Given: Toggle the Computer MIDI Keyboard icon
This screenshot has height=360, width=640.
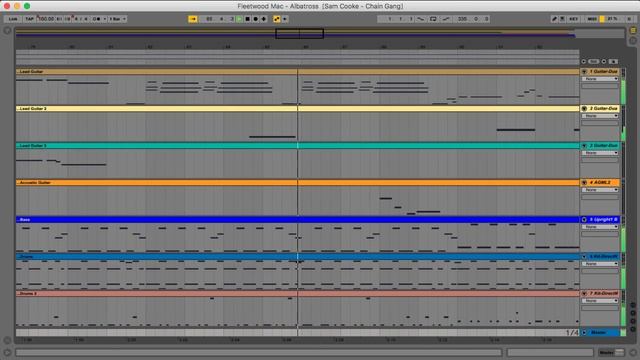Looking at the screenshot, I should 562,19.
